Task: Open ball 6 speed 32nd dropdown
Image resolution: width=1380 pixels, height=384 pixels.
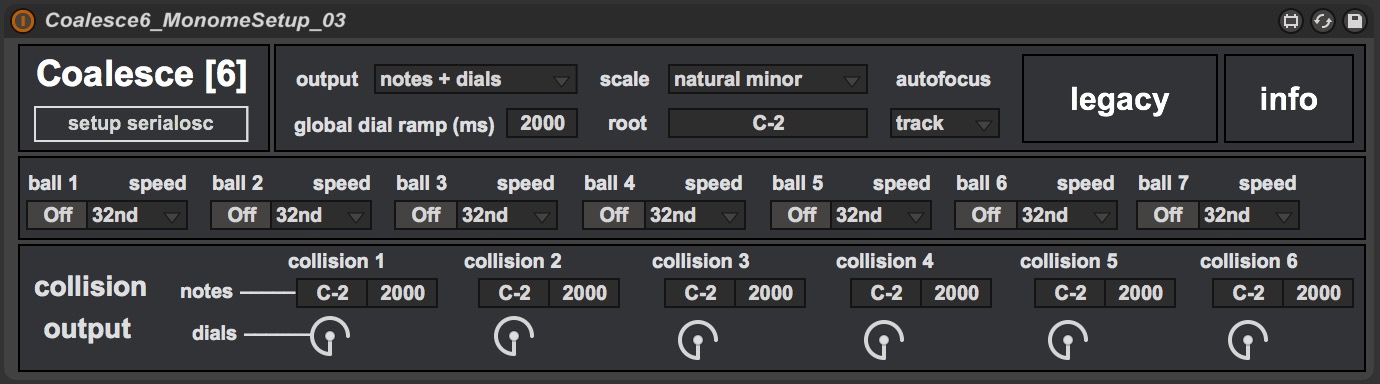Action: click(1066, 214)
